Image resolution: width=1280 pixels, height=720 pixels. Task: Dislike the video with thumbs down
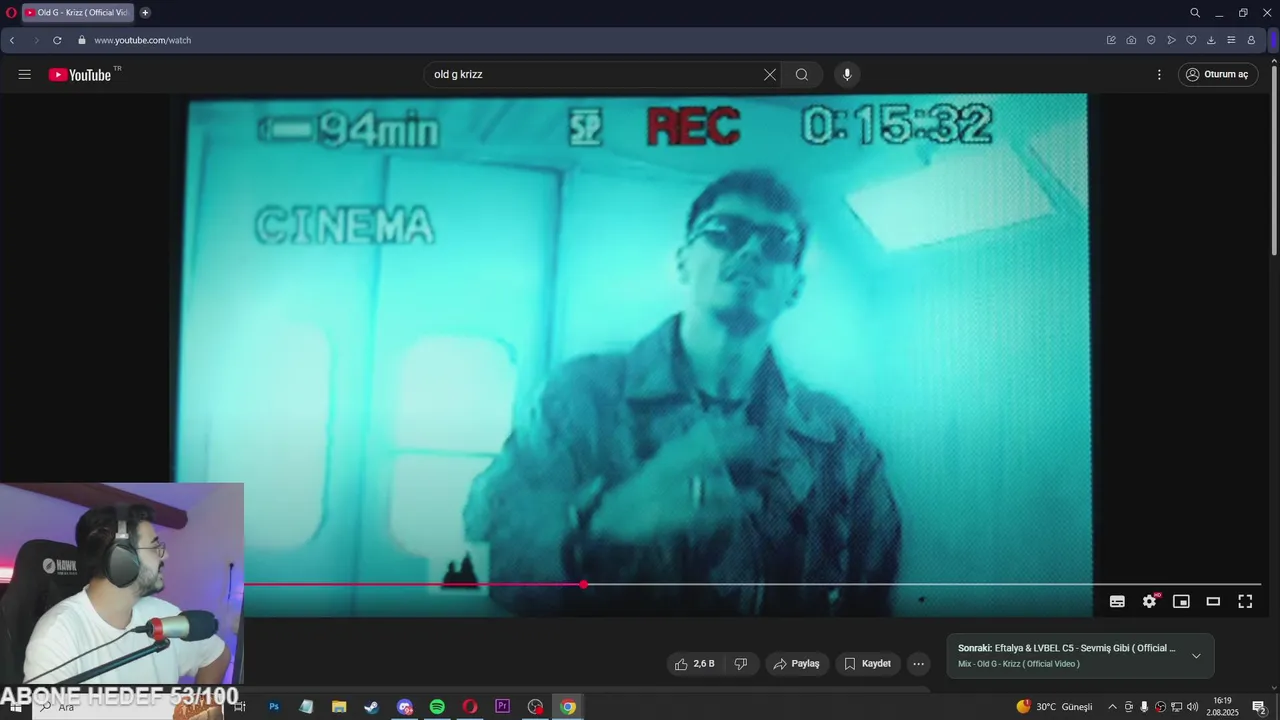pyautogui.click(x=741, y=664)
